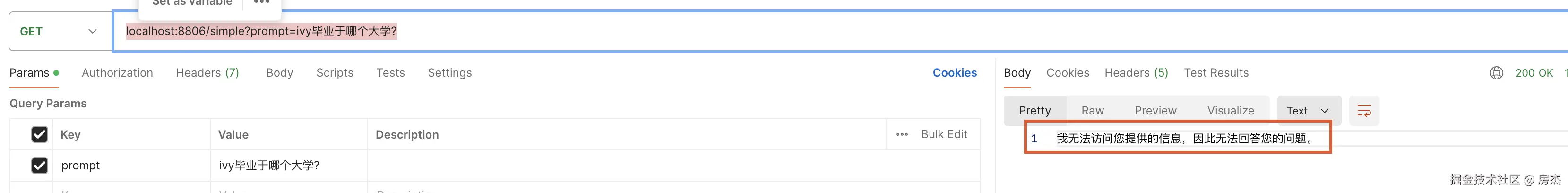Click the globe network icon near status

[x=1496, y=73]
